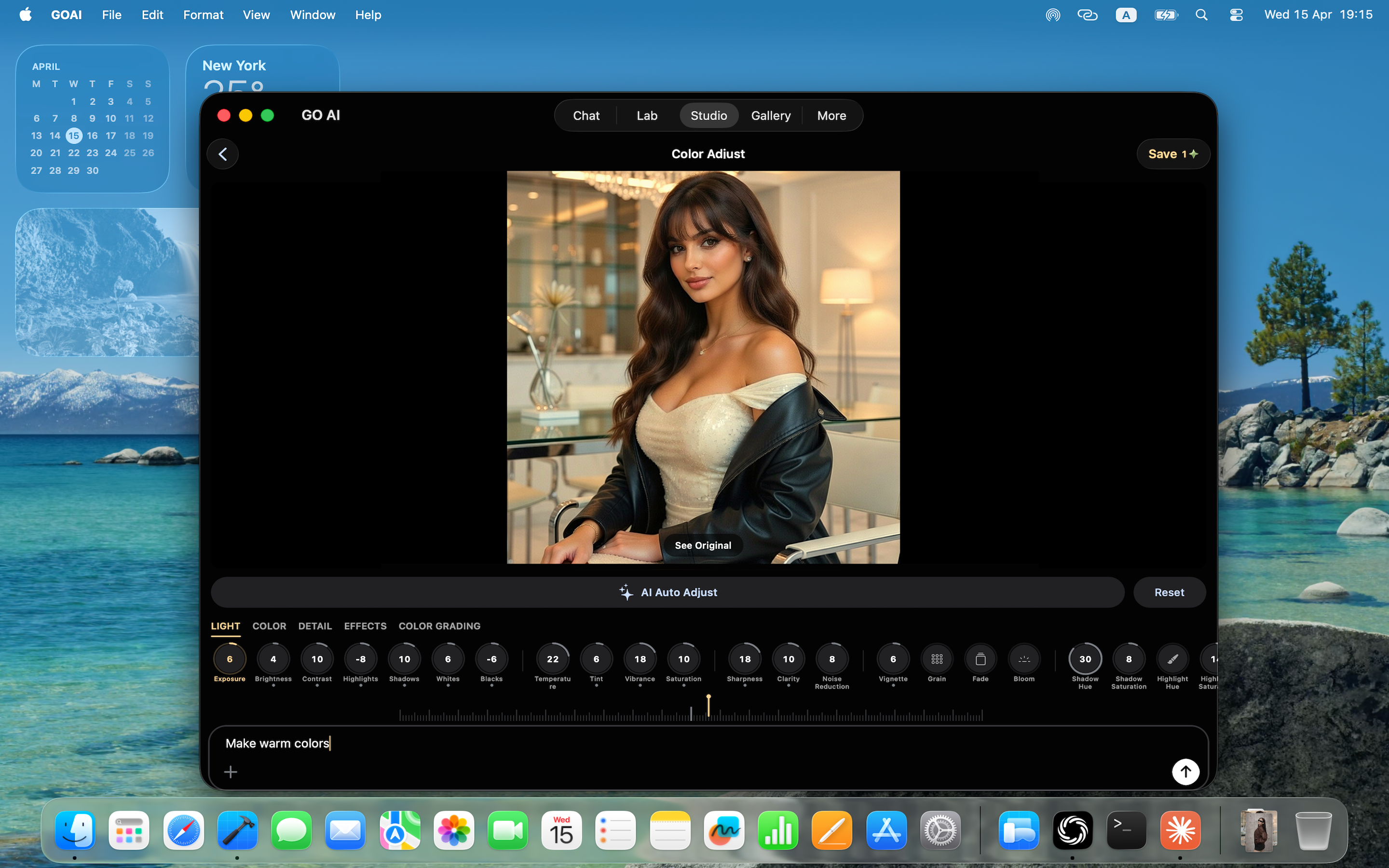Select the Vignette adjustment dial
This screenshot has height=868, width=1389.
pos(893,659)
